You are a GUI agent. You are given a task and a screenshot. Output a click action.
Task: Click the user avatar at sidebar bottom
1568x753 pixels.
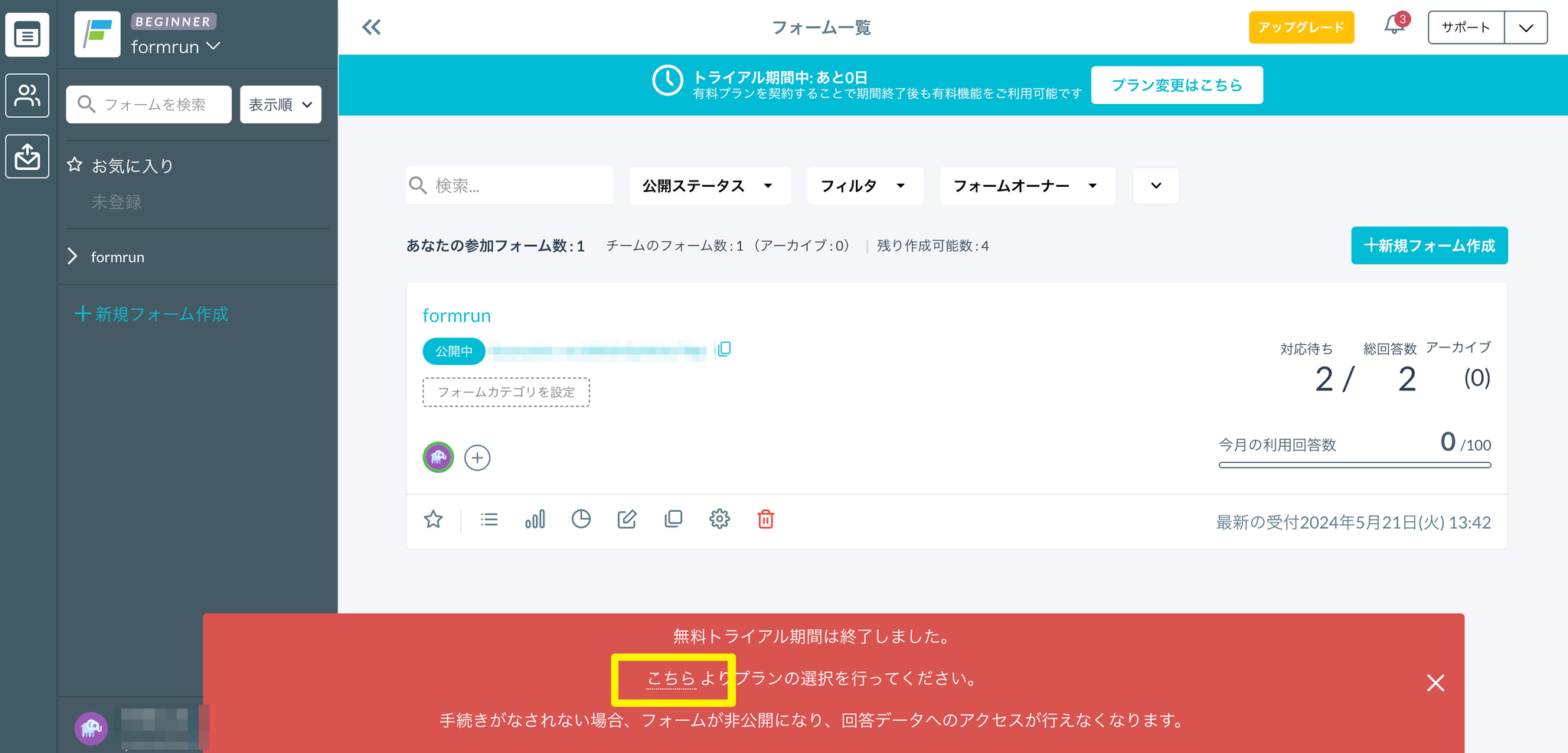91,729
